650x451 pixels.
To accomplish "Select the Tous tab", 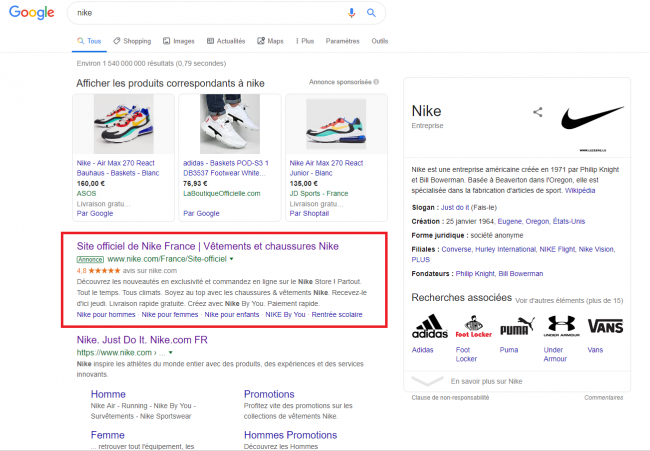I will point(89,41).
